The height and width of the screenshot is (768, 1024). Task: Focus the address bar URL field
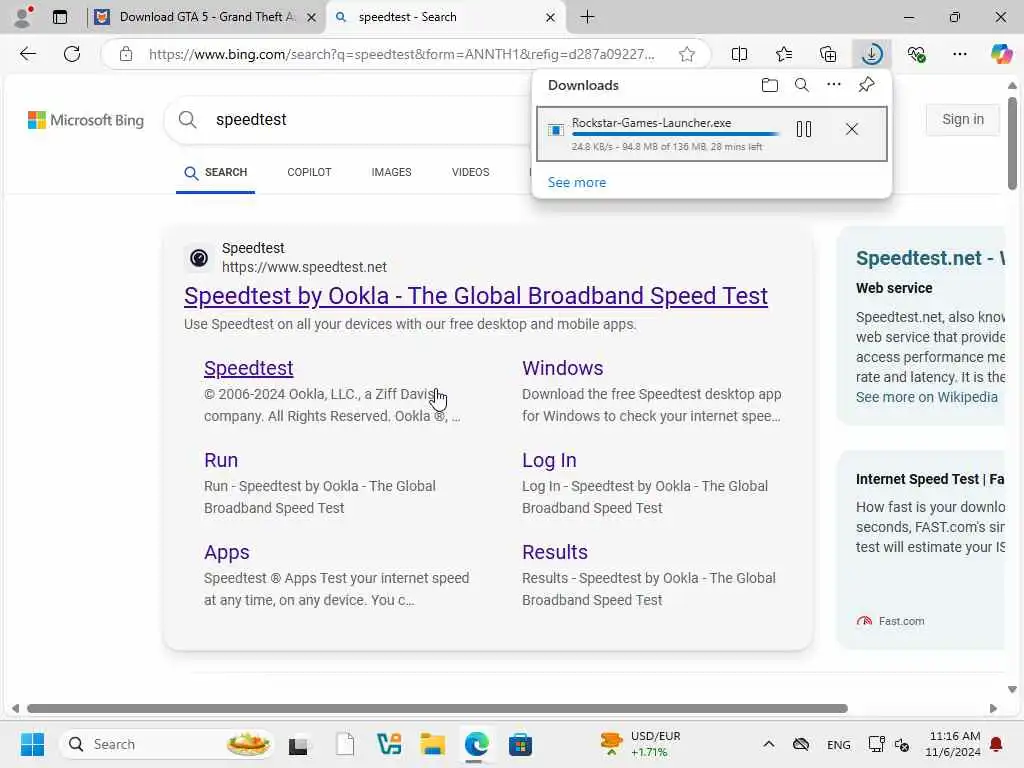(x=401, y=54)
